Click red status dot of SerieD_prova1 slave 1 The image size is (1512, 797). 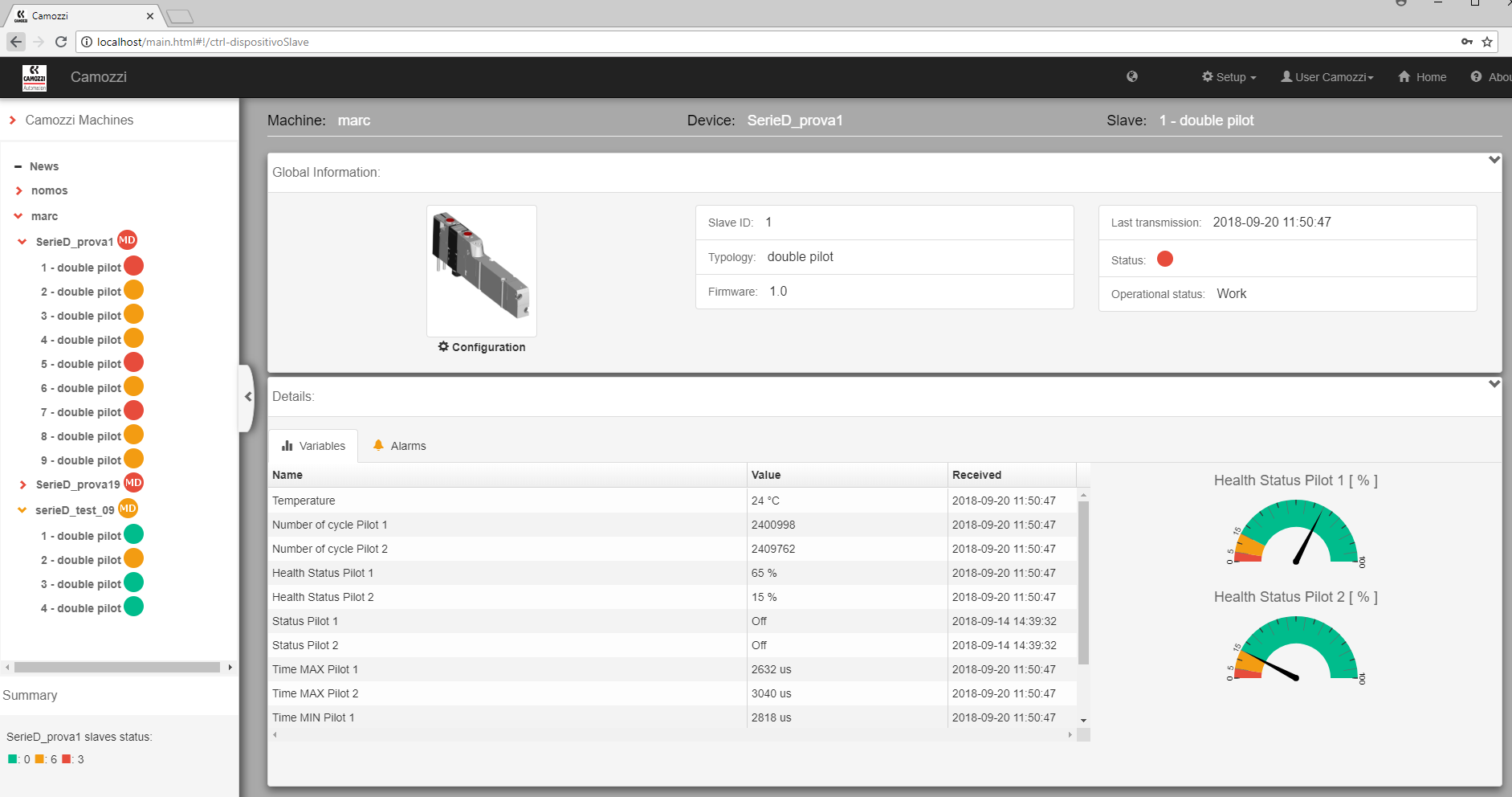(134, 266)
